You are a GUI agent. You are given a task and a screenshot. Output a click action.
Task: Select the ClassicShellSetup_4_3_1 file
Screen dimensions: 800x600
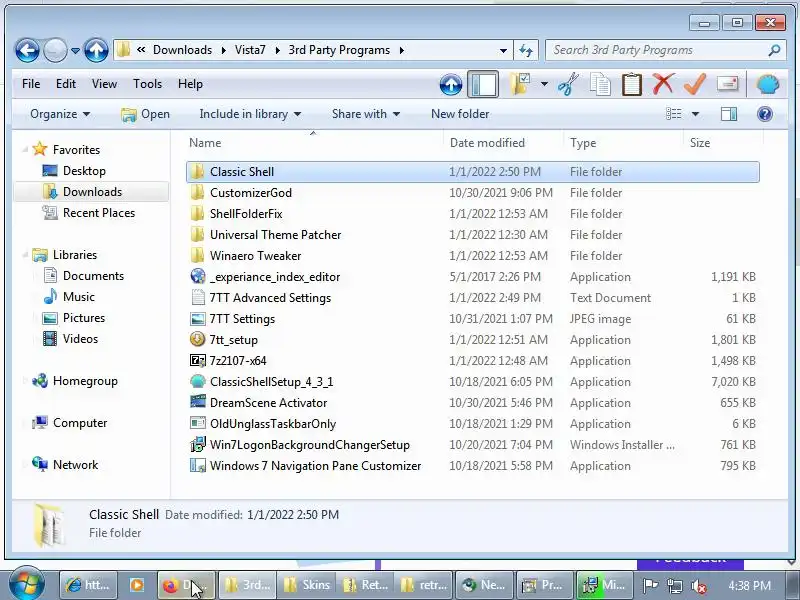[x=472, y=382]
